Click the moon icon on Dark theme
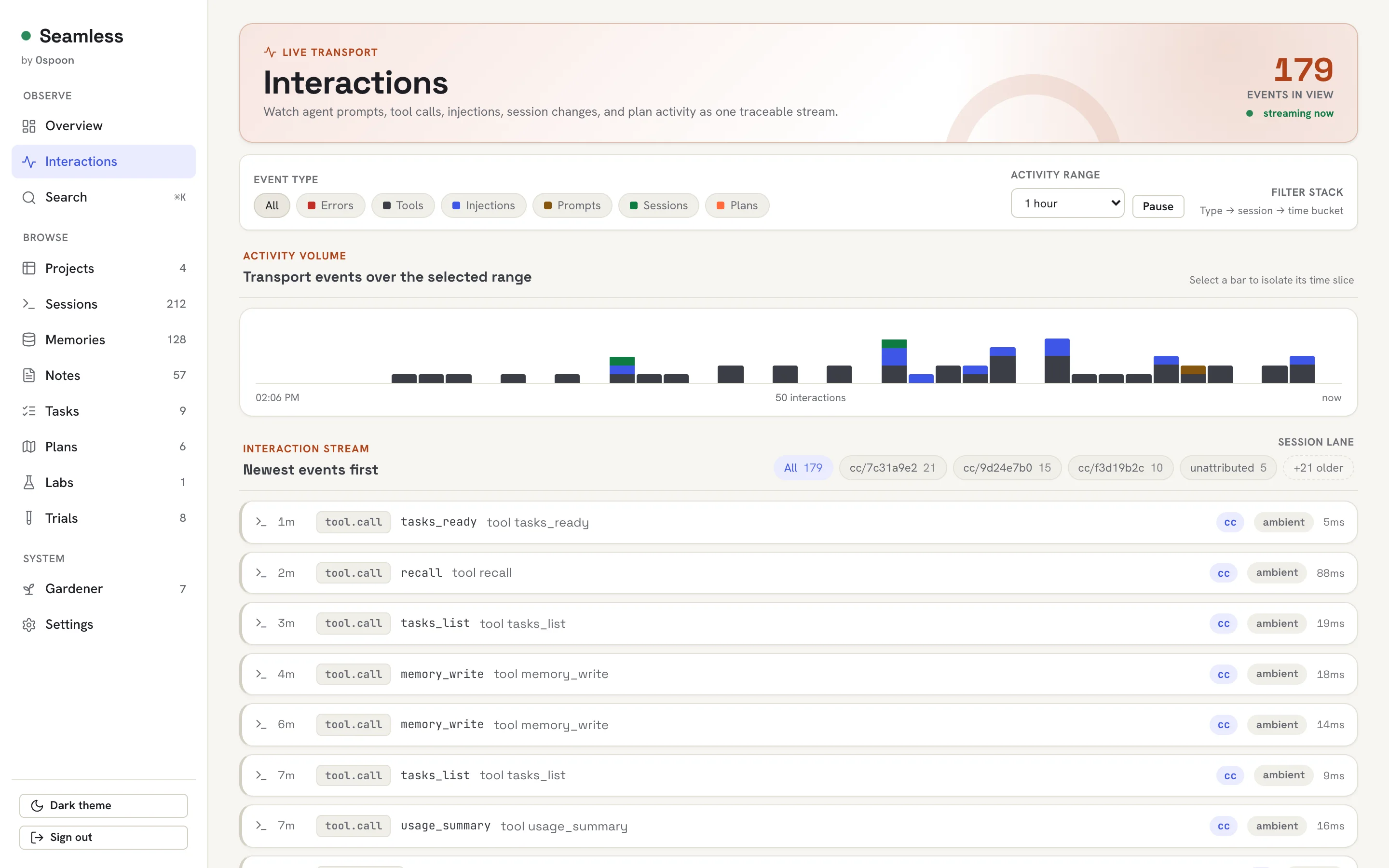 (37, 805)
